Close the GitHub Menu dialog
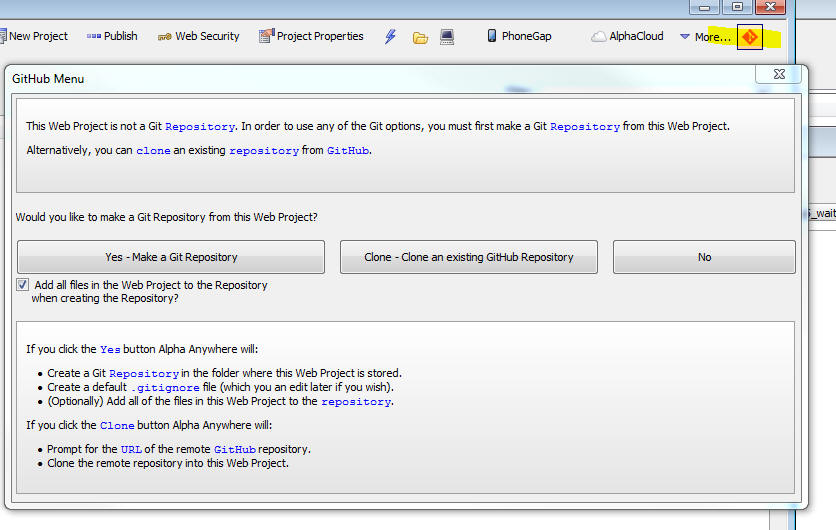 coord(779,74)
